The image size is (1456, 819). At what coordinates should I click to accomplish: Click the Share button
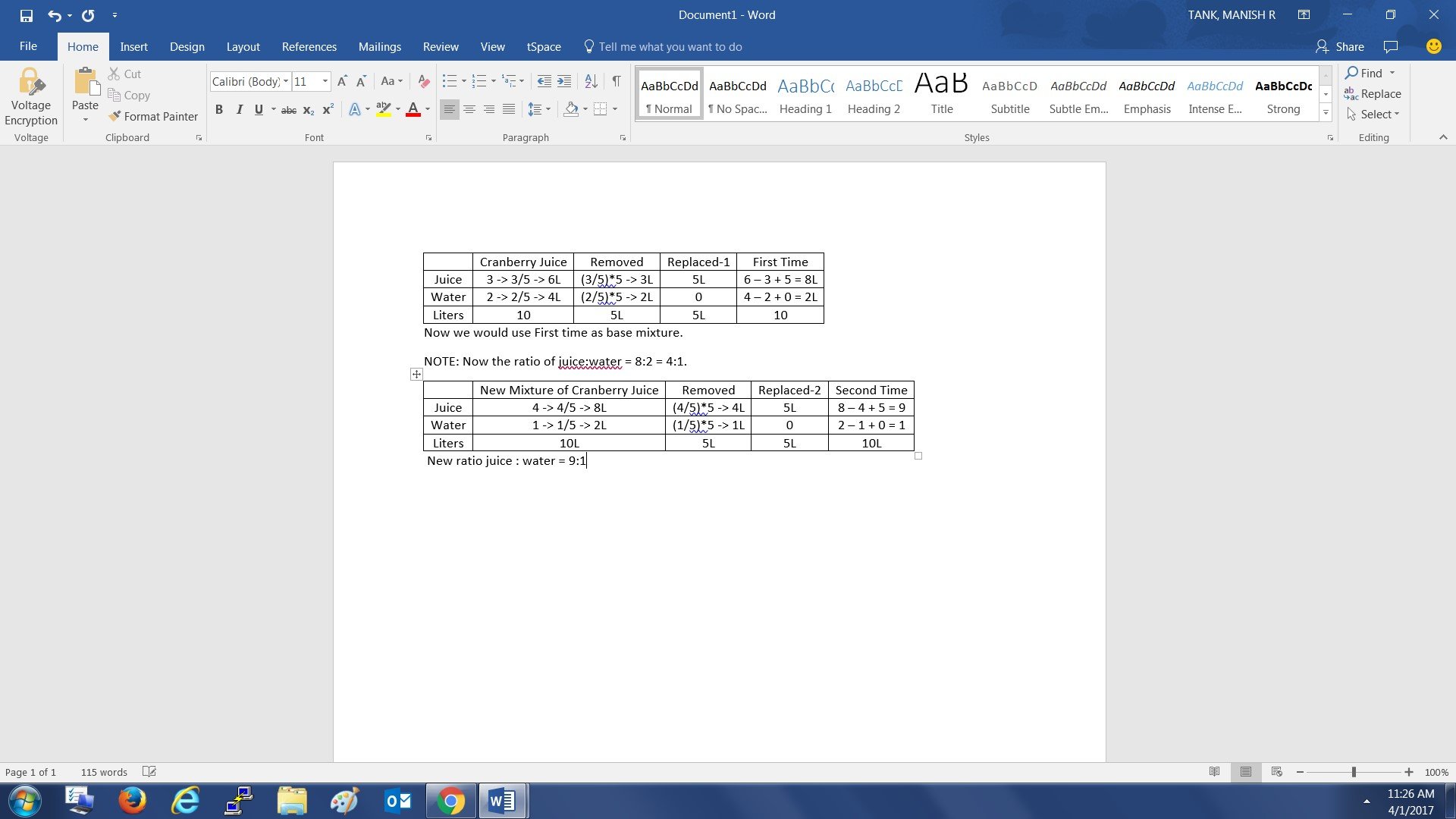[x=1340, y=46]
